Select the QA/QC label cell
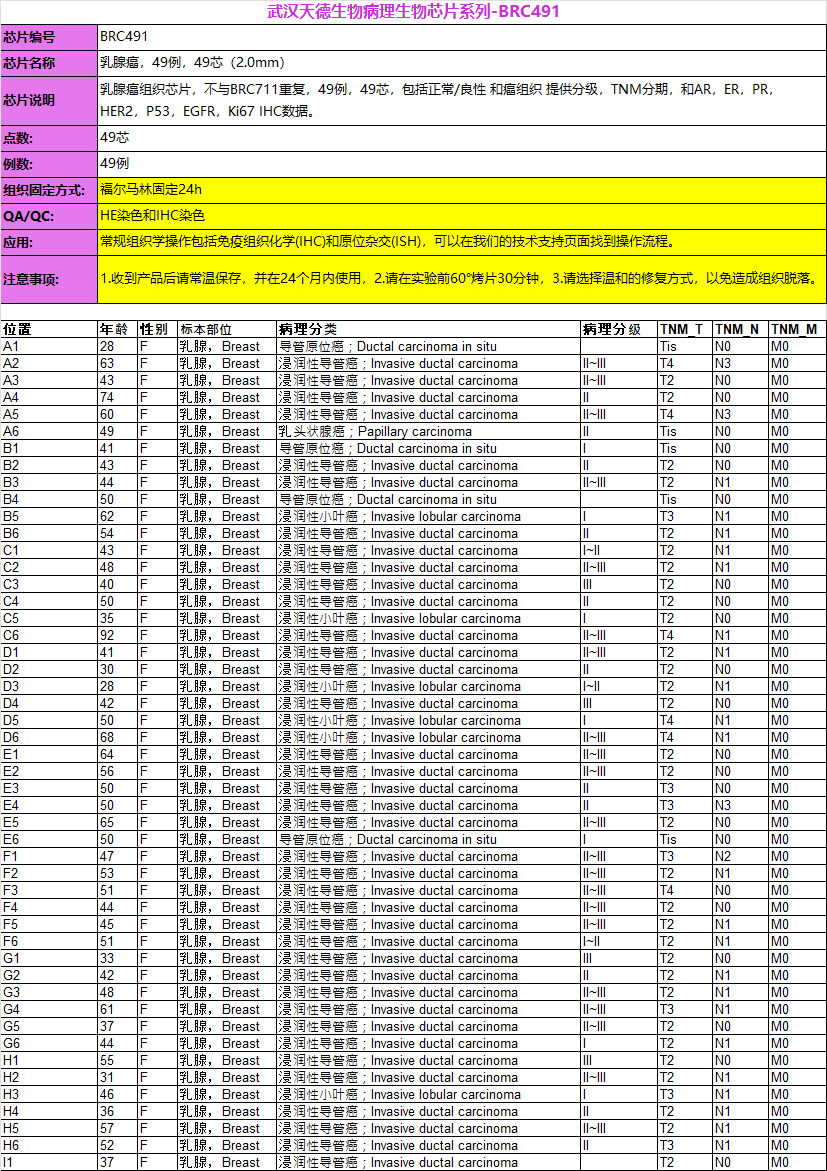 tap(48, 216)
